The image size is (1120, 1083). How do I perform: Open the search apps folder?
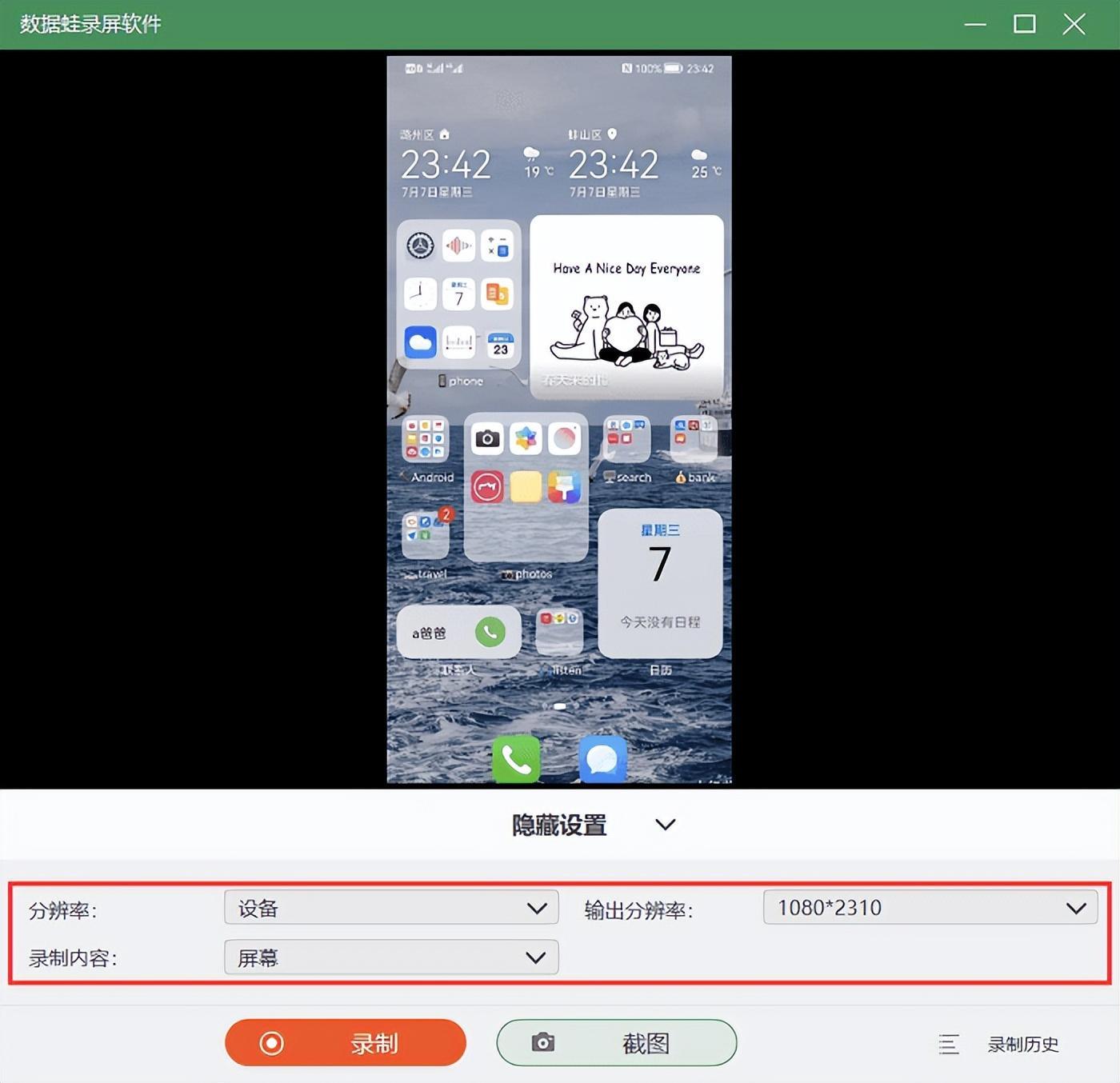point(626,439)
